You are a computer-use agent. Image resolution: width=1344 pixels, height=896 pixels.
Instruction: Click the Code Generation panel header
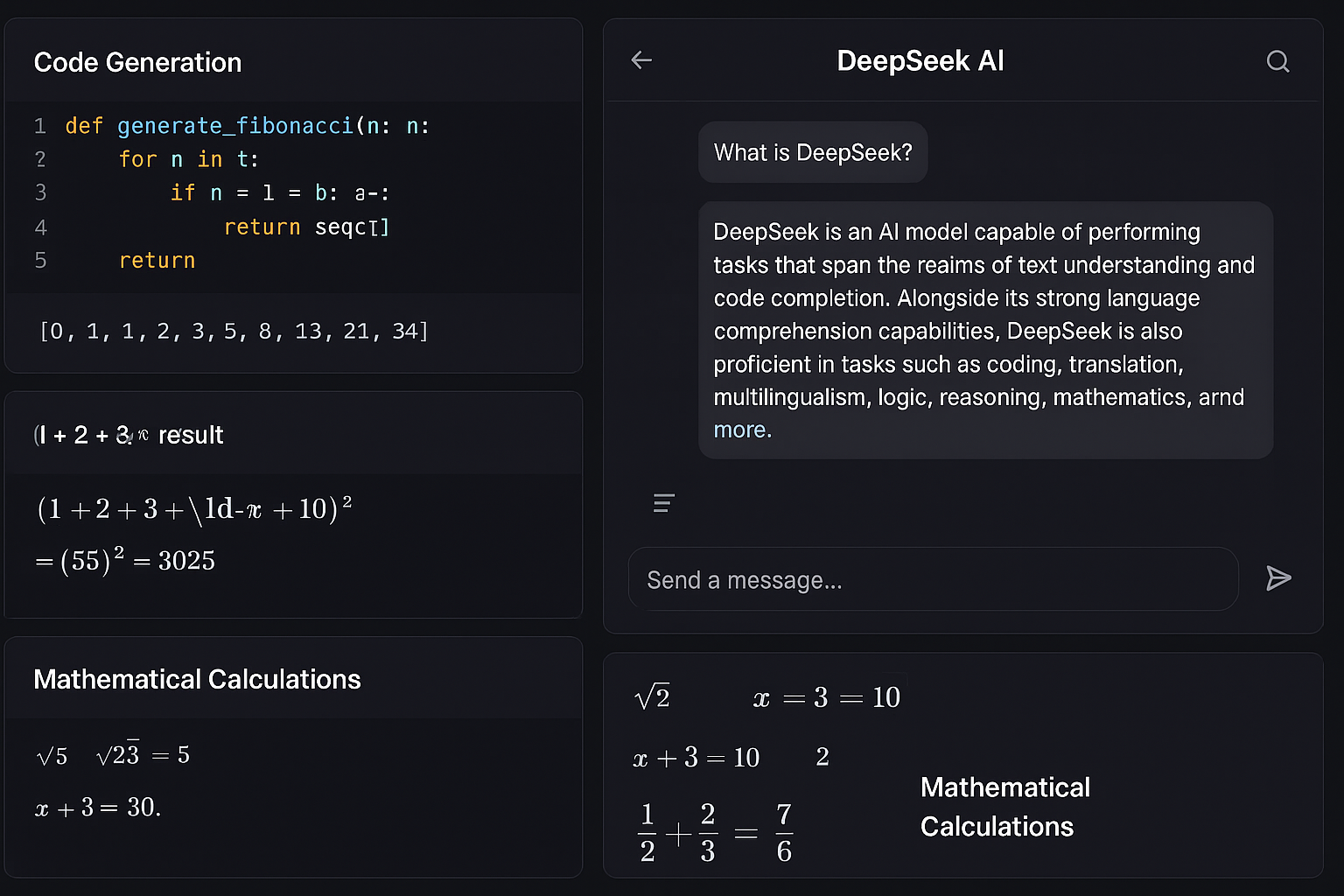[x=137, y=63]
